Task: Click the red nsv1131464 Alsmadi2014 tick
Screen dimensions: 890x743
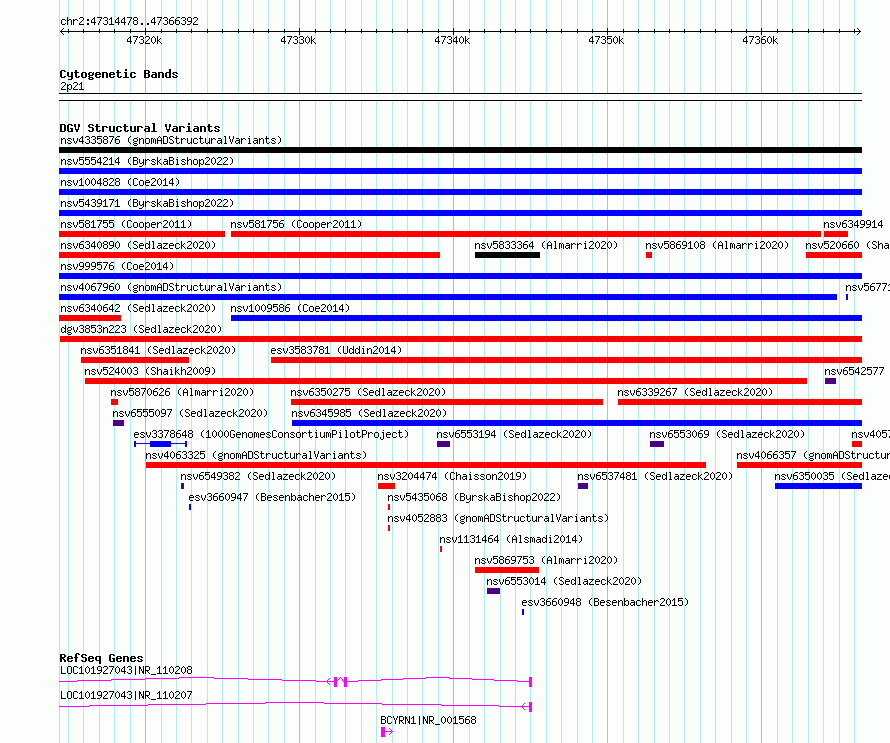Action: (x=441, y=549)
